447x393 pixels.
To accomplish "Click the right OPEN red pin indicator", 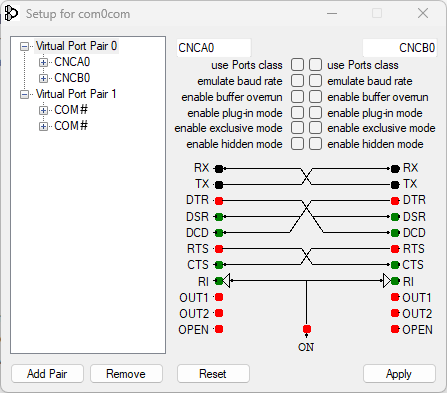I will (395, 329).
